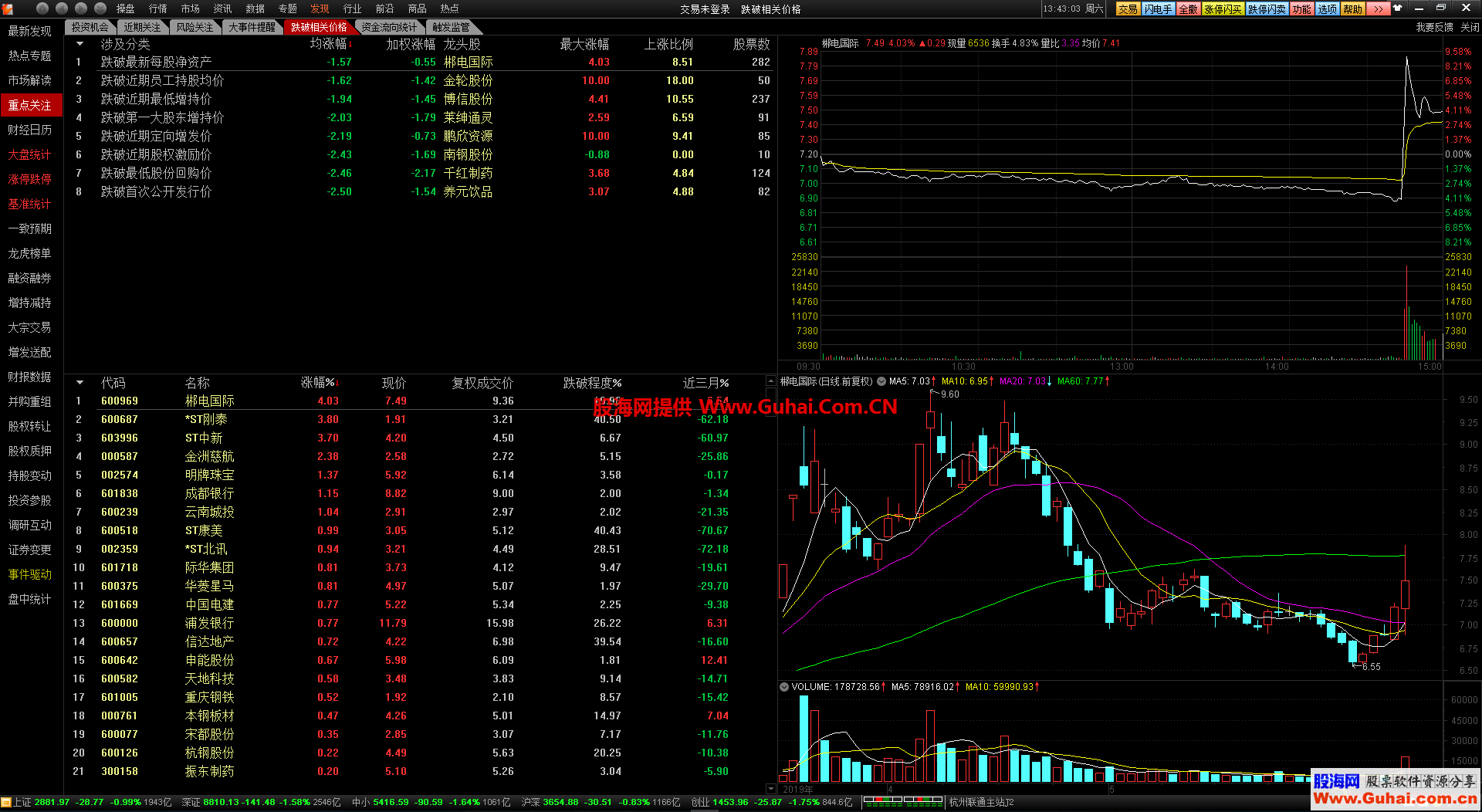Select 盘中统计 in left sidebar
Viewport: 1482px width, 812px height.
click(x=29, y=599)
